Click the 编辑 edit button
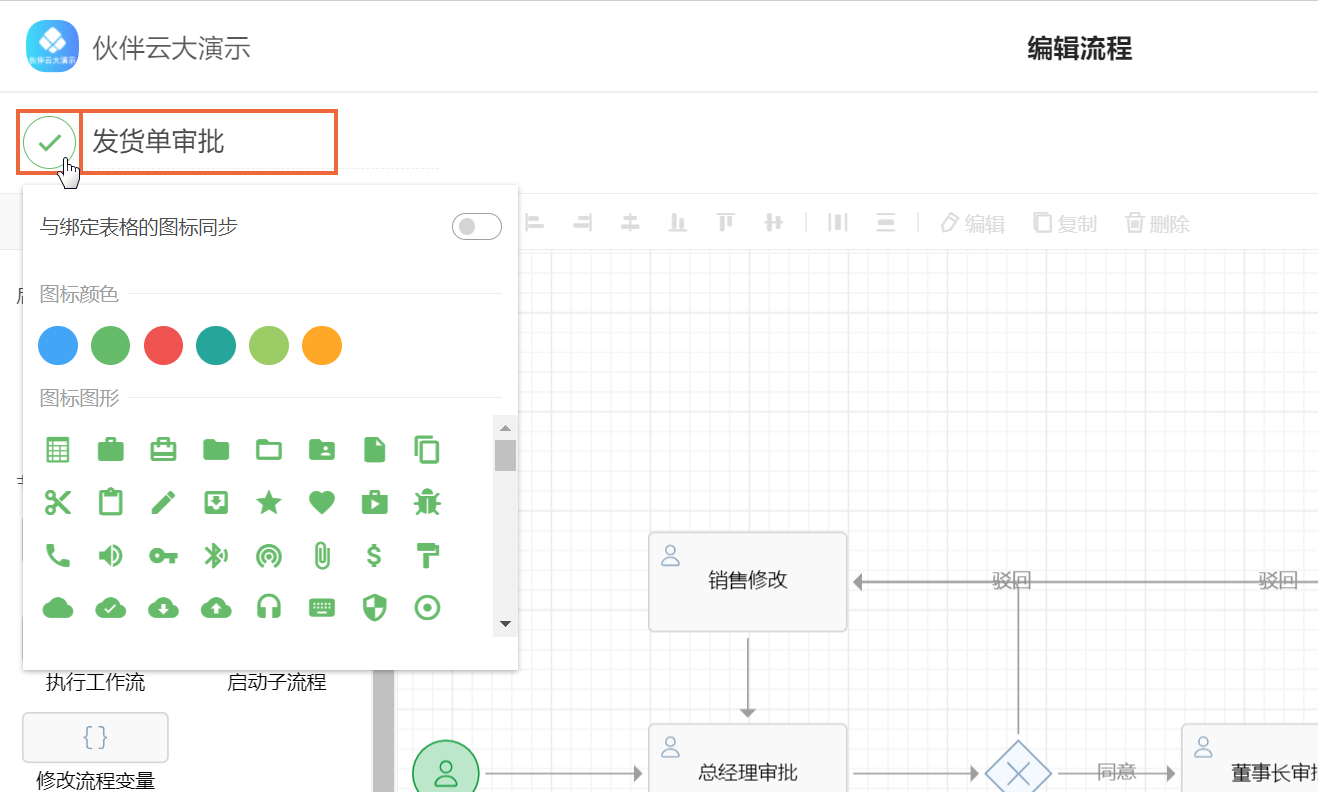Image resolution: width=1318 pixels, height=792 pixels. click(x=972, y=223)
